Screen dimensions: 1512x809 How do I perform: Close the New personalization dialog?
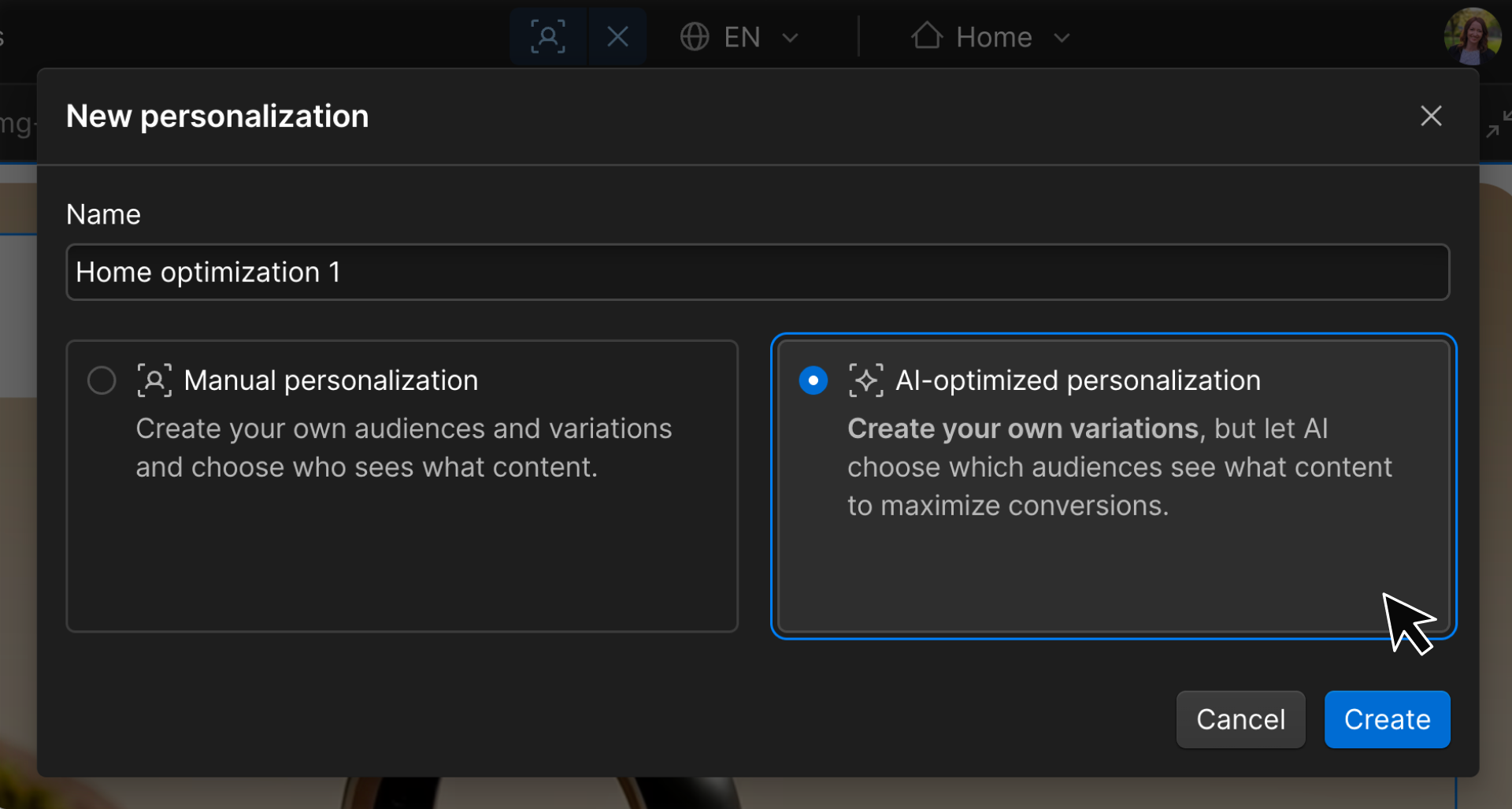tap(1431, 116)
